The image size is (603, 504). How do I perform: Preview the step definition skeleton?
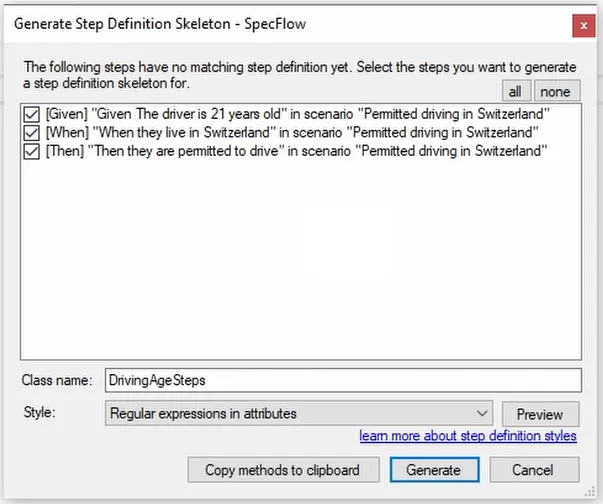[540, 414]
